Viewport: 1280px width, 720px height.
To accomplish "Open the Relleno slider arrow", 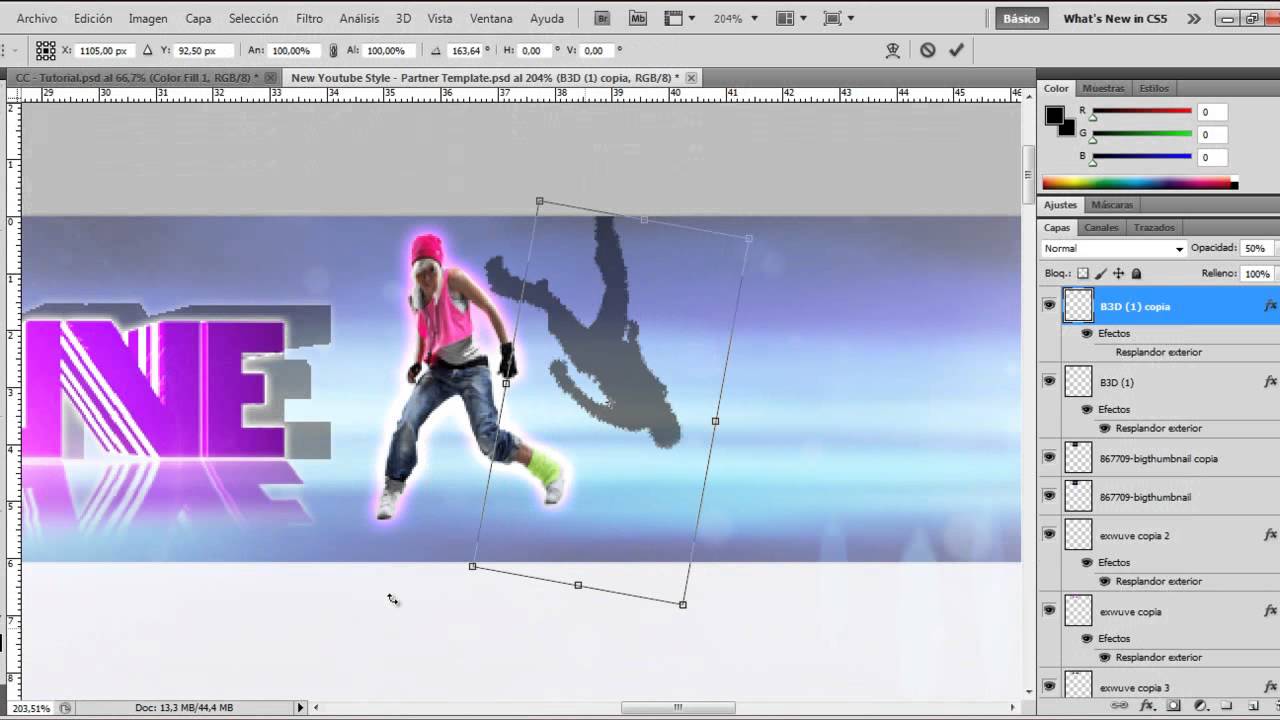I will click(1276, 273).
